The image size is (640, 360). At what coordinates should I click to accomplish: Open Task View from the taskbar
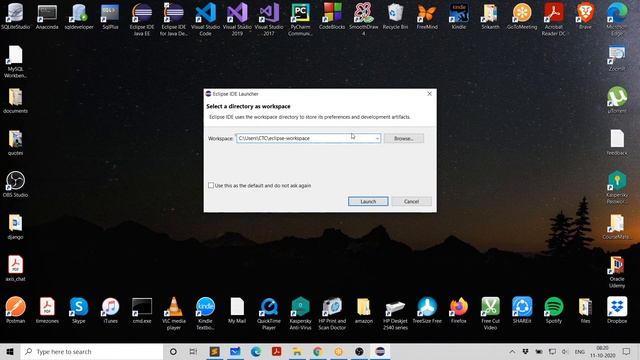[193, 351]
